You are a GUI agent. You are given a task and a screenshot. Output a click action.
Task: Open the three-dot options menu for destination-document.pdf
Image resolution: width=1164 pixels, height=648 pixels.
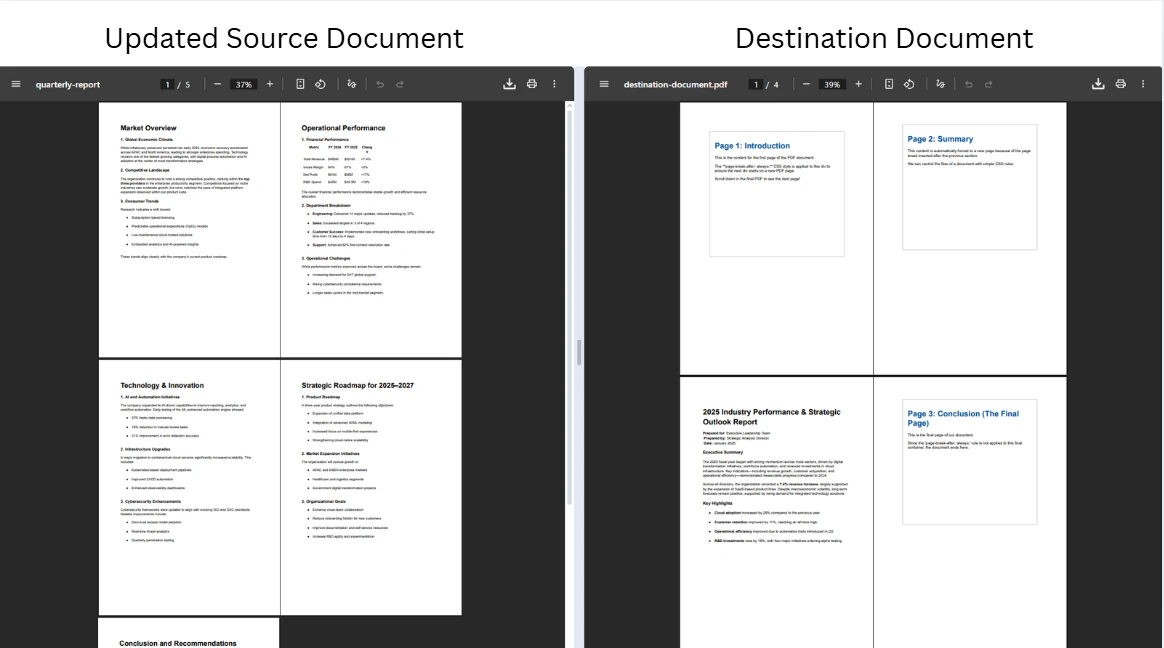click(1143, 84)
